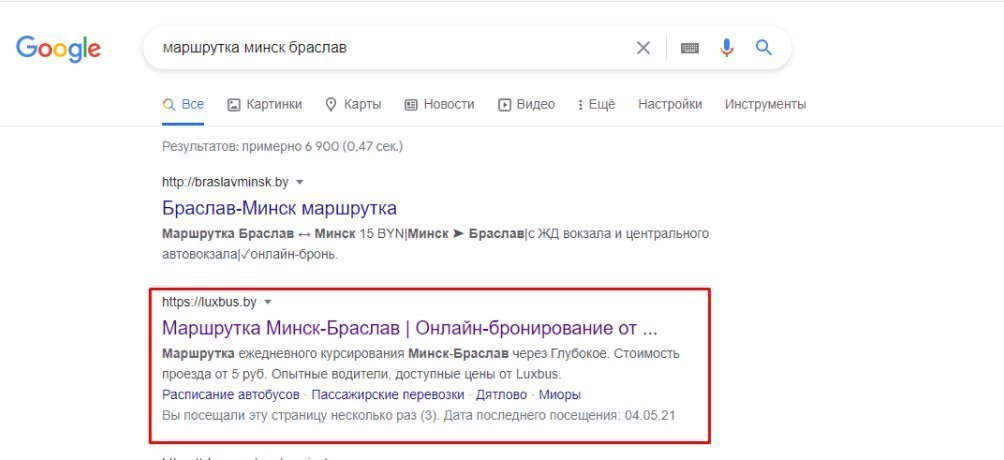Viewport: 1004px width, 460px height.
Task: Open the on-screen keyboard icon
Action: (689, 48)
